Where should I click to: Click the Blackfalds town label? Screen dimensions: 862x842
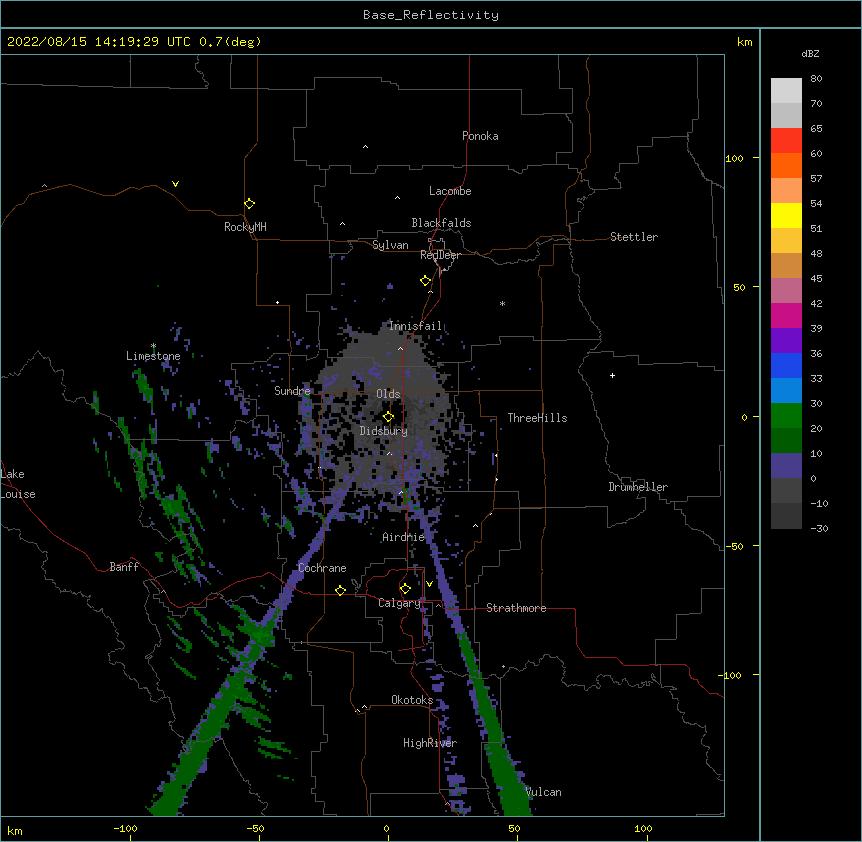tap(441, 223)
